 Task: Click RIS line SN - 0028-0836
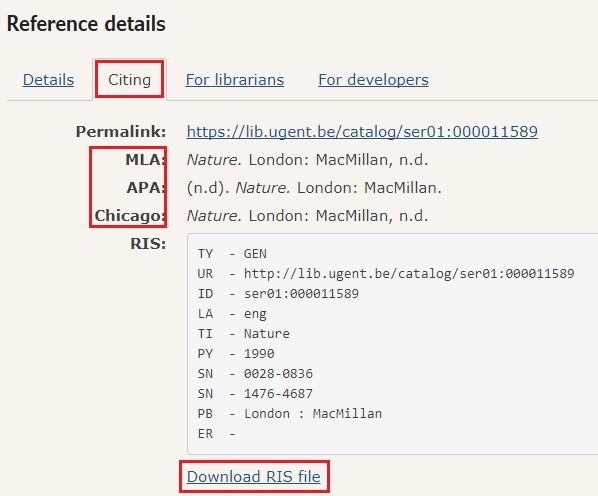tap(255, 374)
